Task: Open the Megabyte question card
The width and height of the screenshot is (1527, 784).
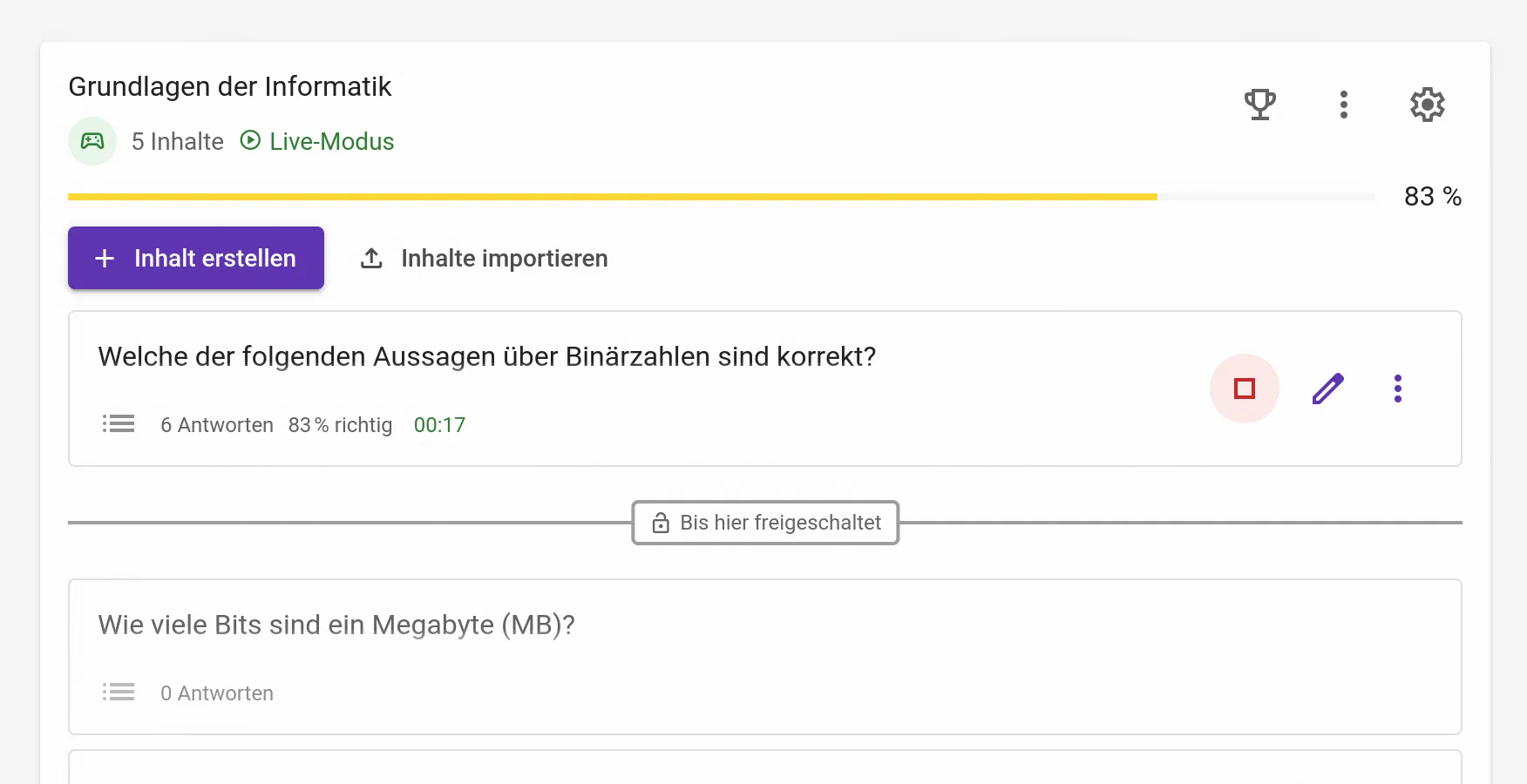Action: pyautogui.click(x=336, y=625)
